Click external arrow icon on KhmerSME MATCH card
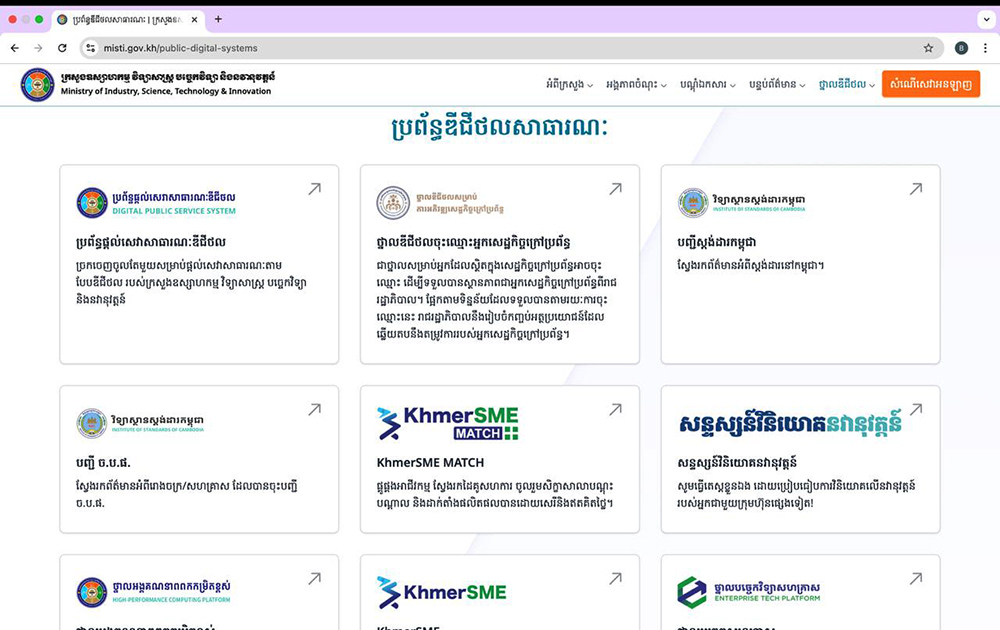Viewport: 1000px width, 630px height. (x=615, y=409)
